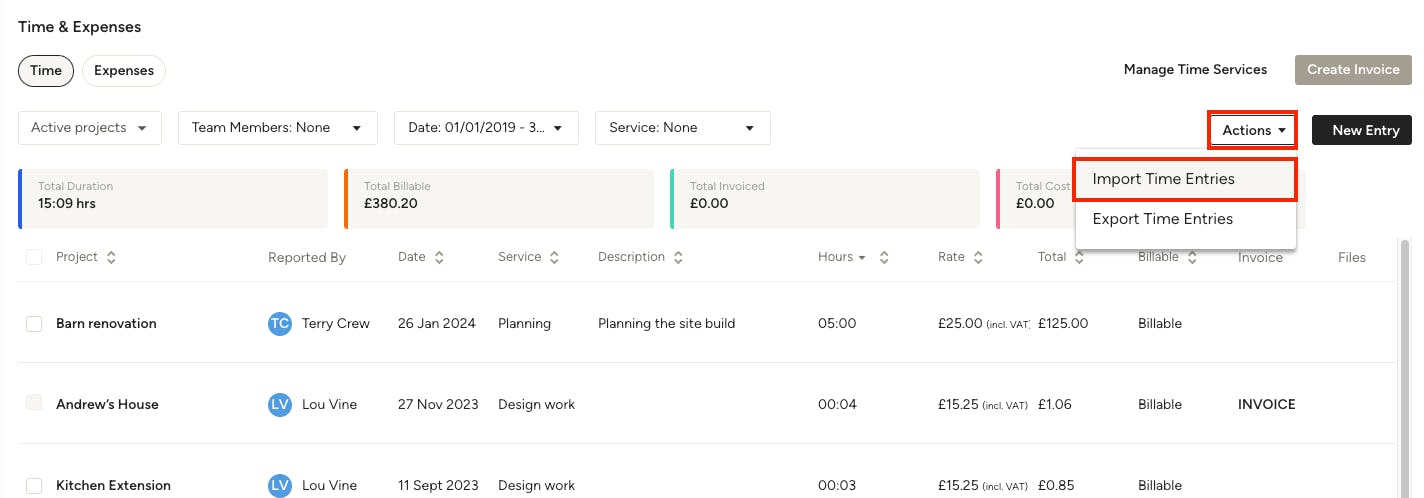Click the Invoice column header

(1260, 257)
